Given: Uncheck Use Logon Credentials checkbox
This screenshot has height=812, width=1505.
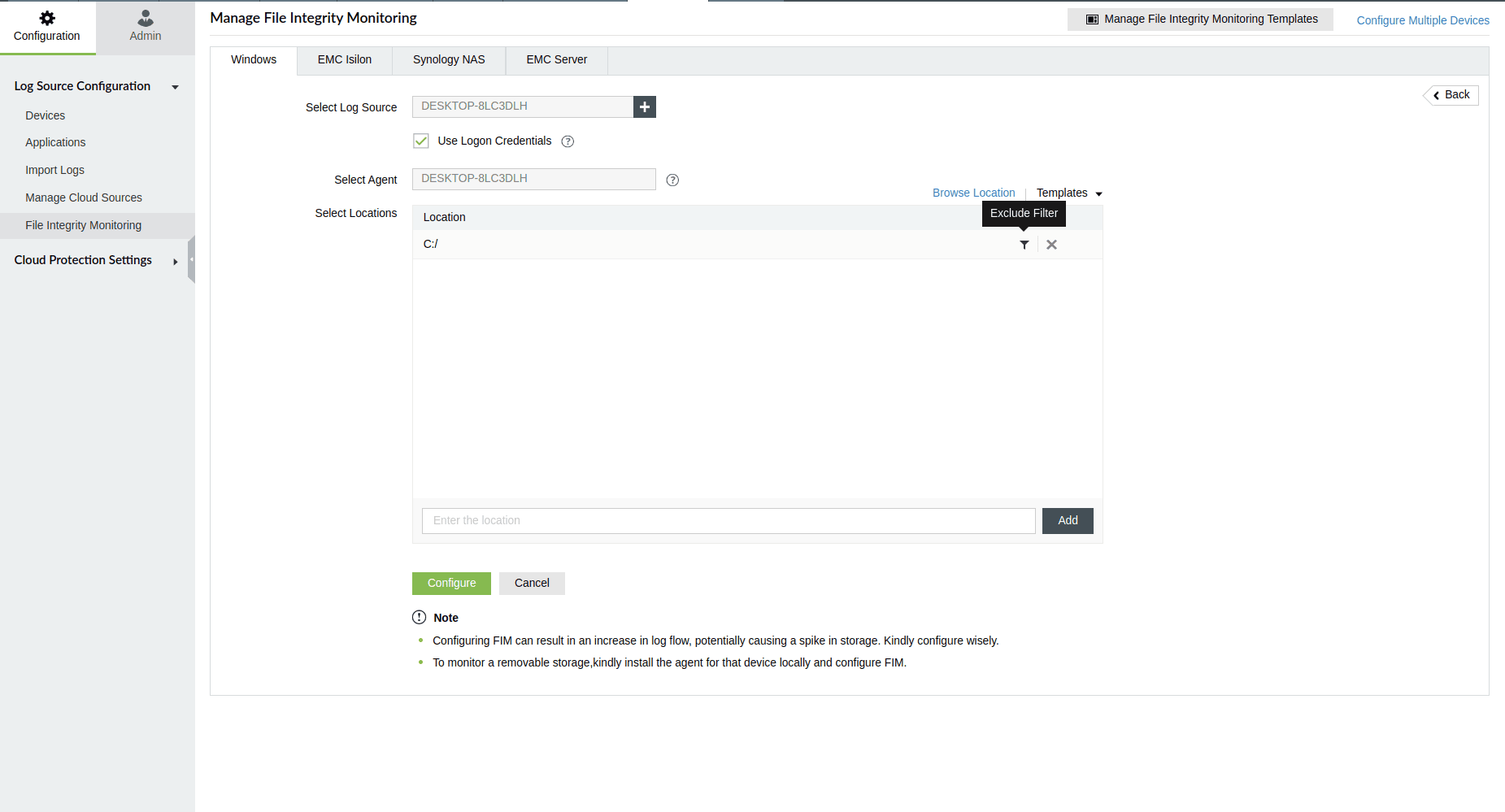Looking at the screenshot, I should (421, 141).
